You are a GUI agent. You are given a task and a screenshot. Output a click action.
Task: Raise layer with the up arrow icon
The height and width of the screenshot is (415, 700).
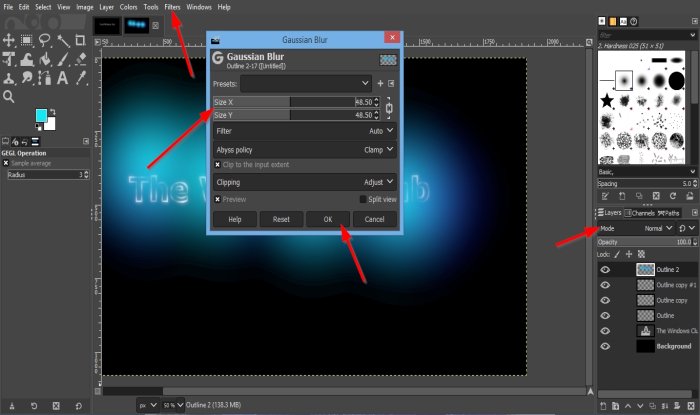tap(628, 406)
